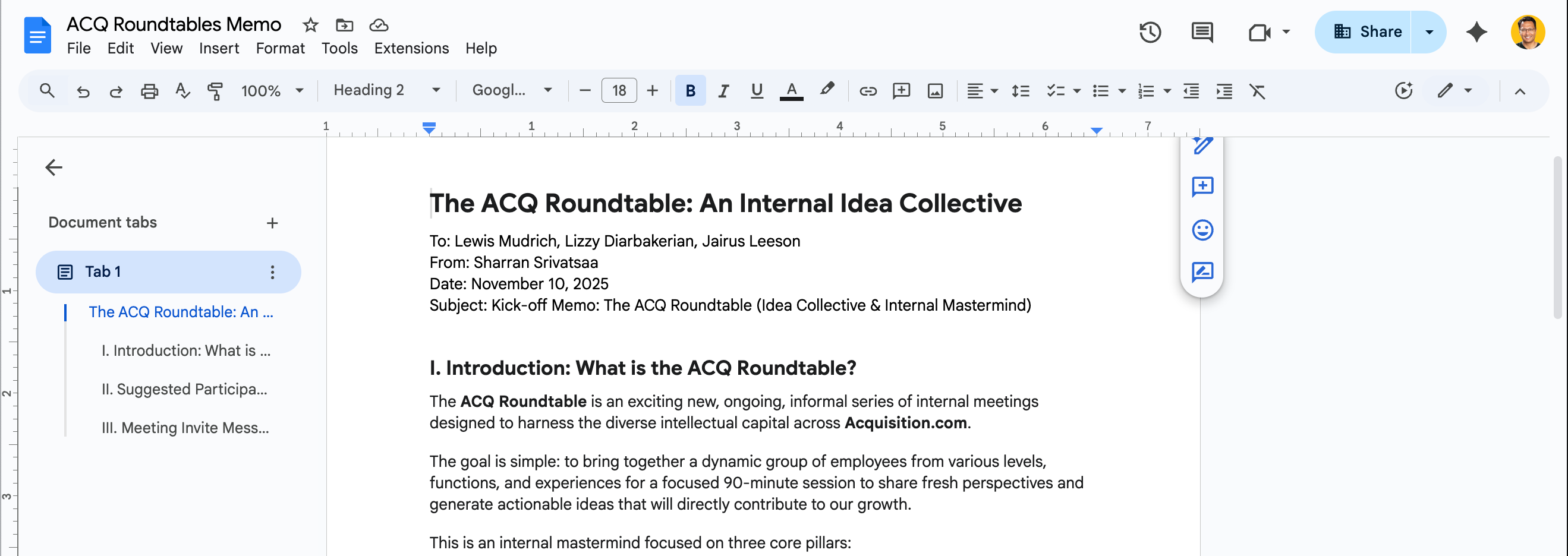Run spelling and grammar check

click(x=182, y=91)
